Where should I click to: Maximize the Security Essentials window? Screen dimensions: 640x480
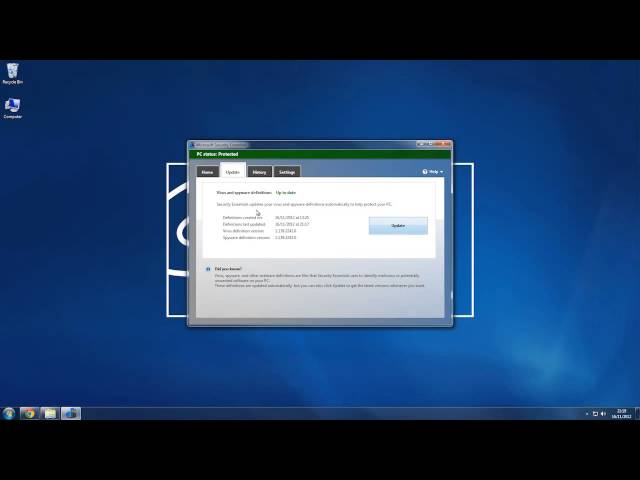point(431,144)
